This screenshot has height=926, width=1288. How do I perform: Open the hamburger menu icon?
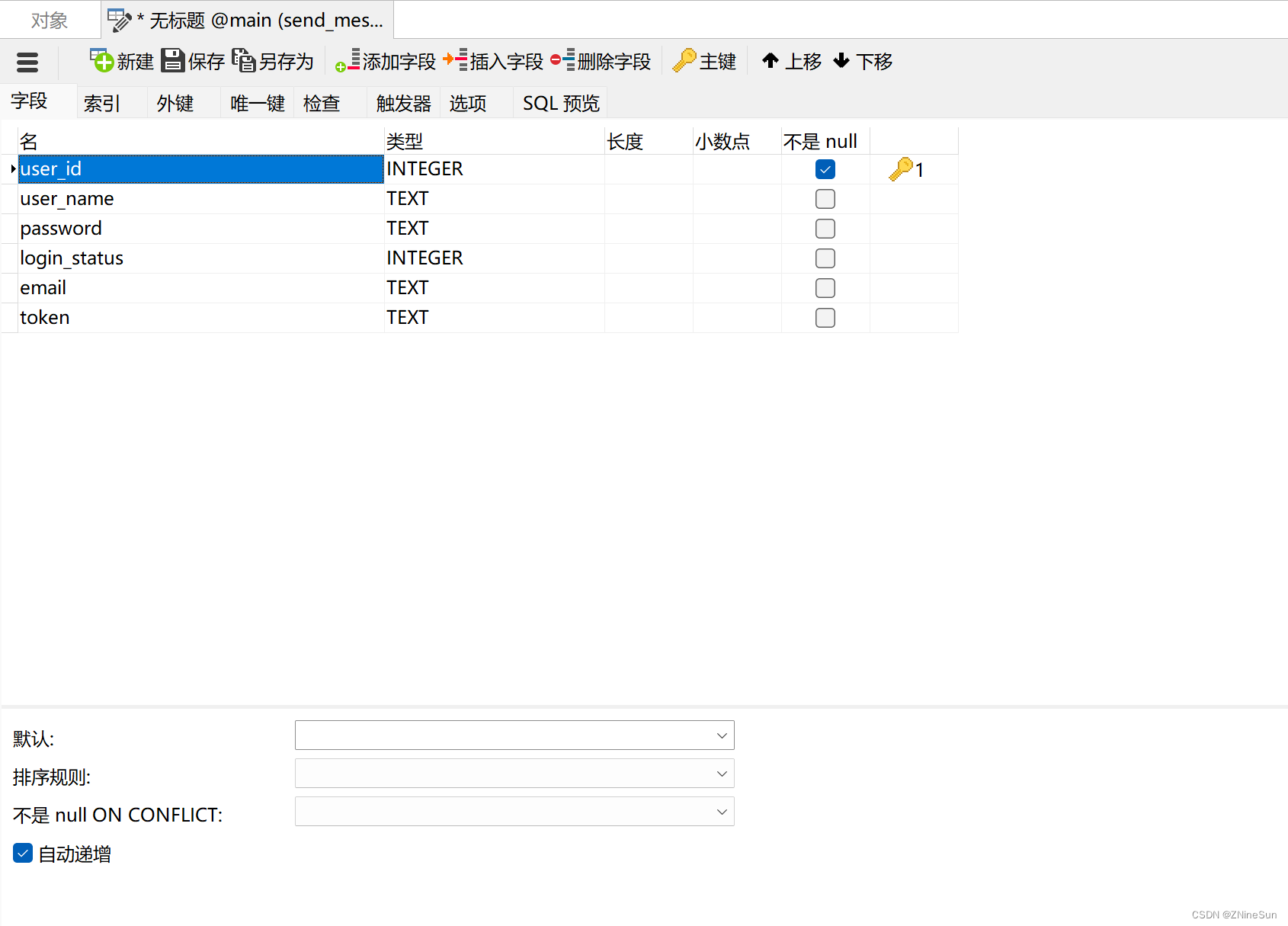[27, 62]
